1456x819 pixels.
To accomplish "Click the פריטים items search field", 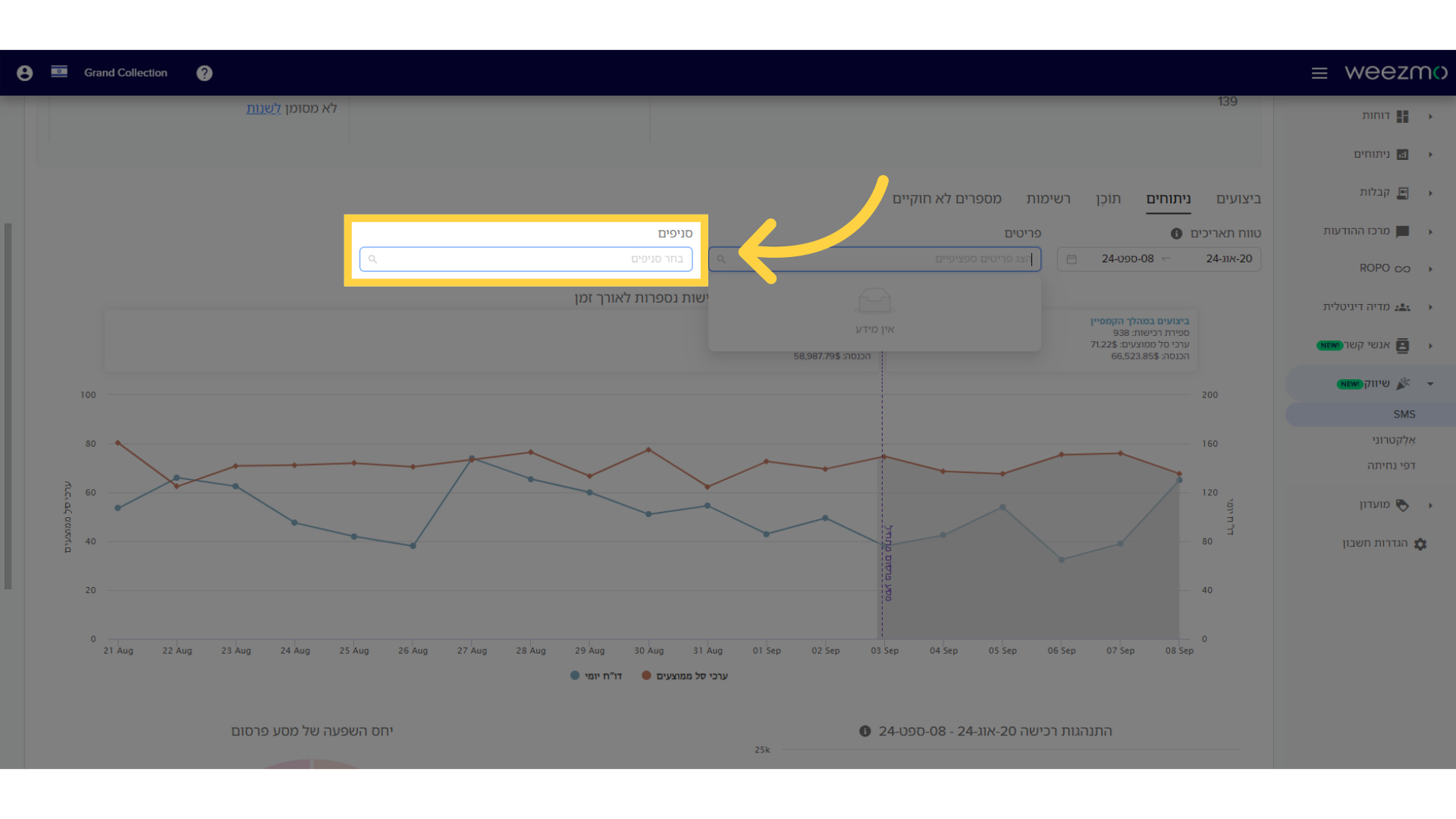I will pos(874,259).
